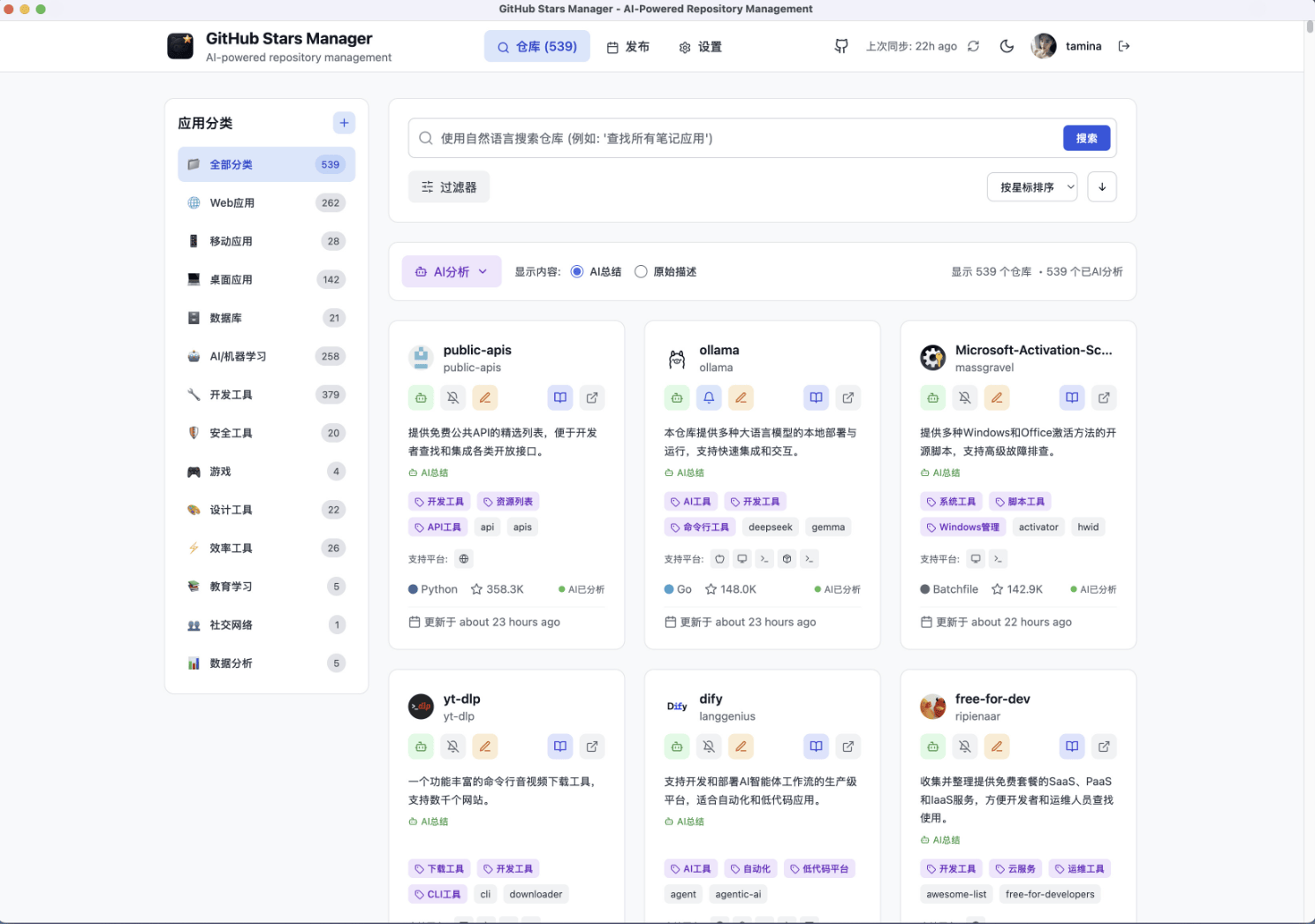Click the tamina user avatar
Screen dimensions: 1315x924
coord(1044,46)
